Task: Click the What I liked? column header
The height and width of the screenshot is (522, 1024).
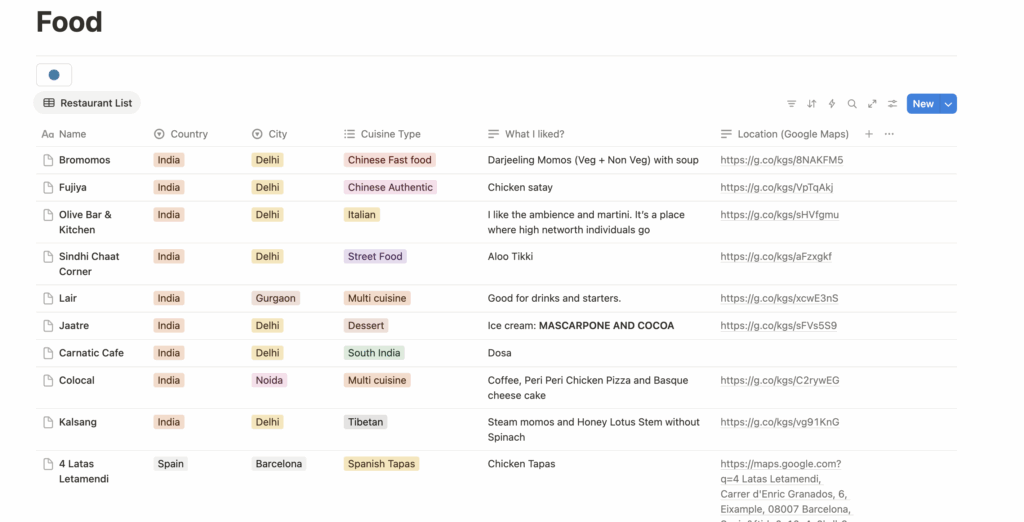Action: pyautogui.click(x=534, y=134)
